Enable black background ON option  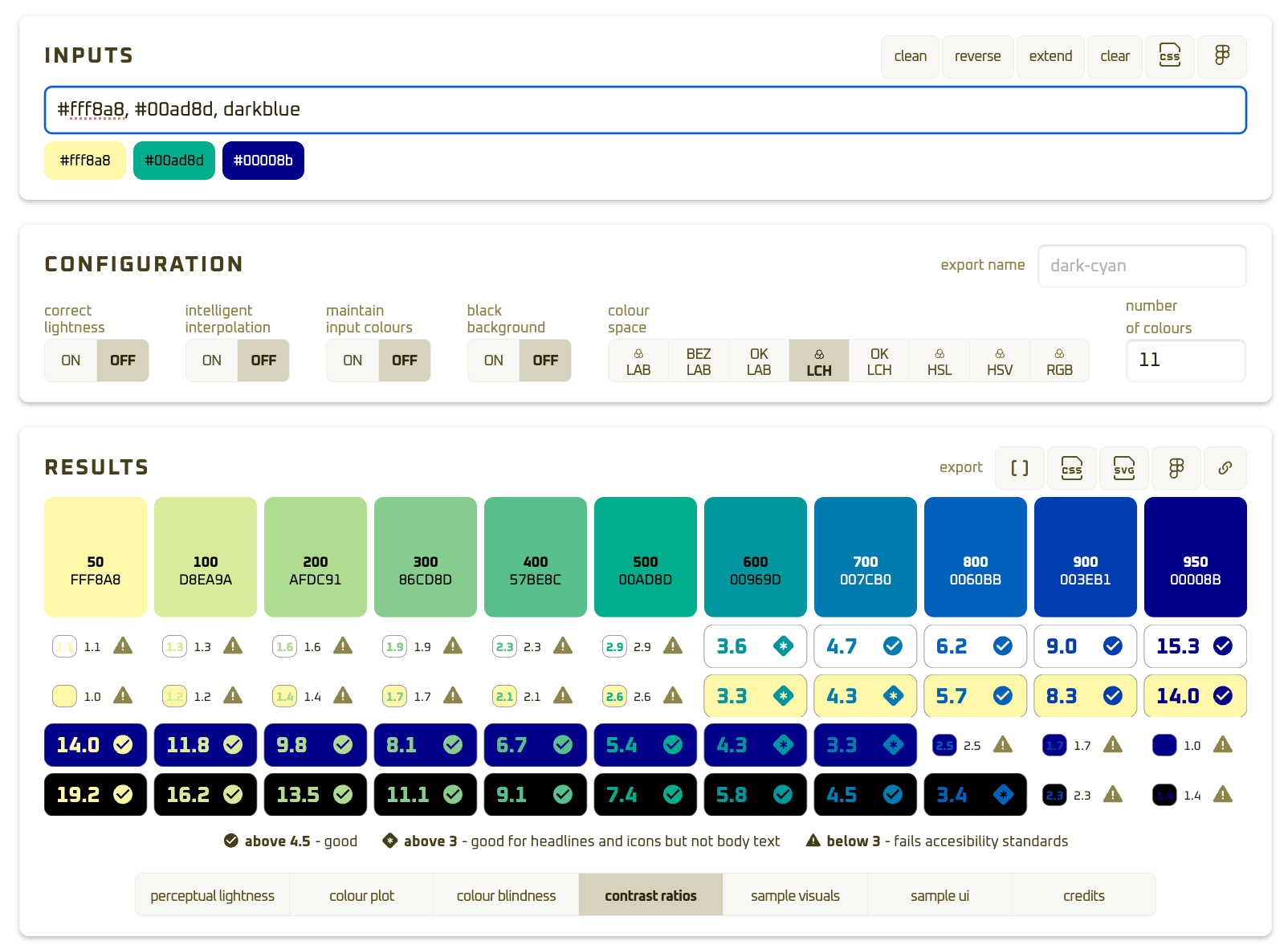pyautogui.click(x=494, y=360)
